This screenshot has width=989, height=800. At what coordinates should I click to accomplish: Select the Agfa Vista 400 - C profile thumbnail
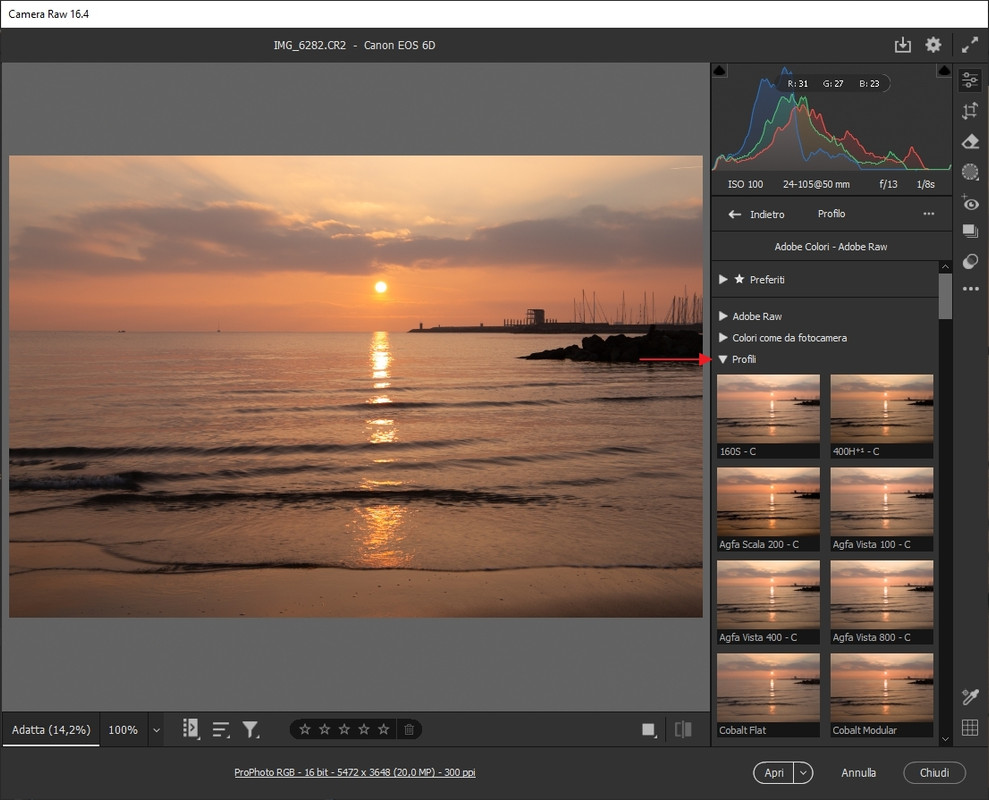[x=768, y=600]
